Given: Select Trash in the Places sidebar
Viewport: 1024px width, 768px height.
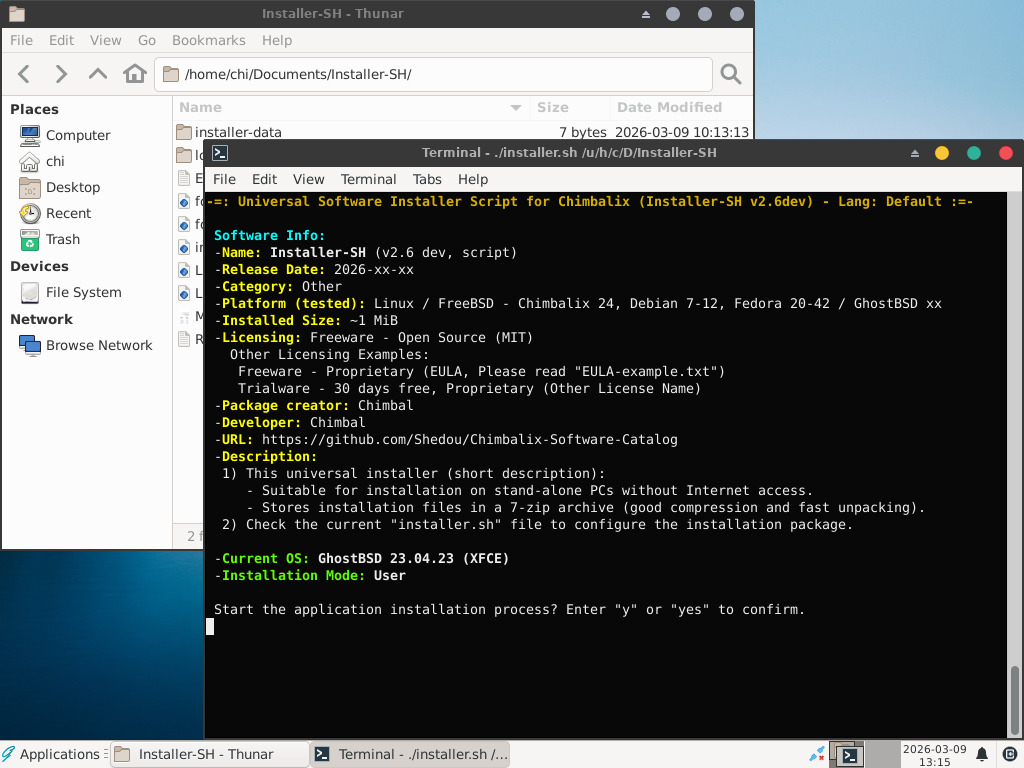Looking at the screenshot, I should (x=62, y=239).
